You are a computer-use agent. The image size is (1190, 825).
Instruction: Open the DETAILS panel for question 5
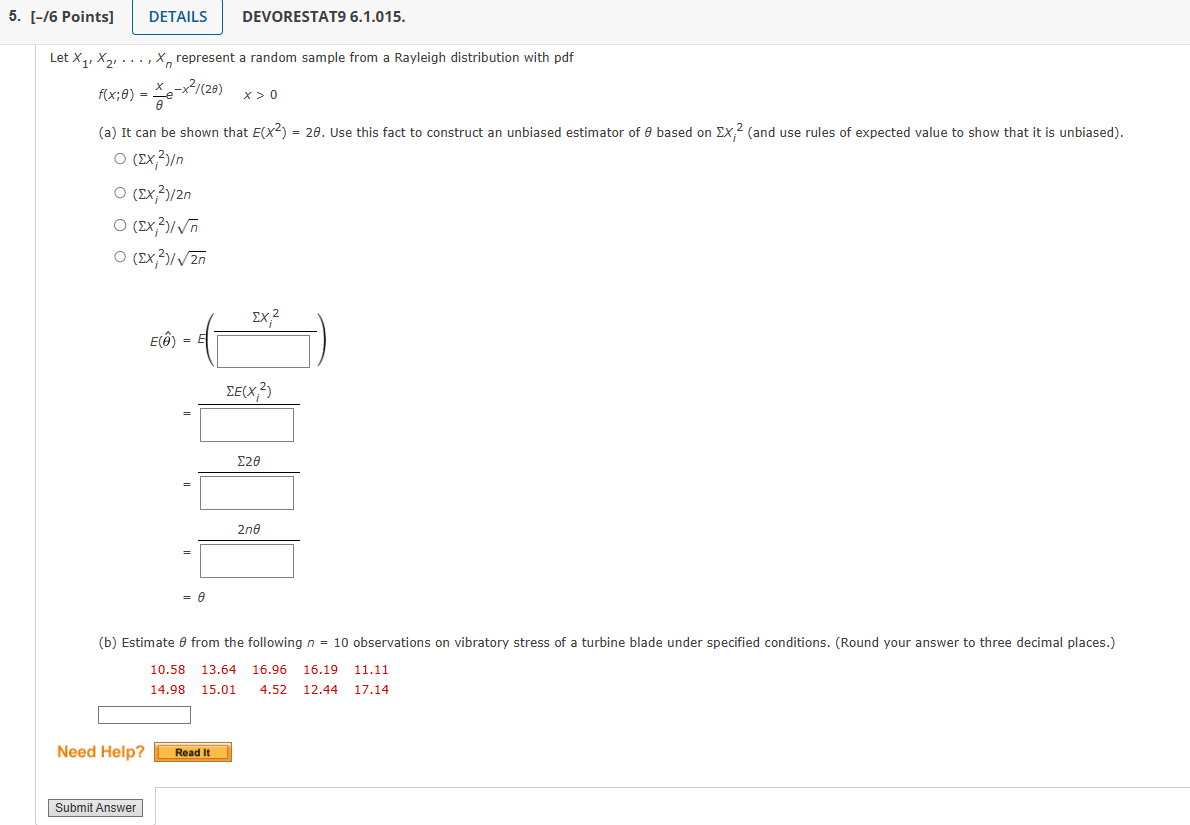point(177,17)
